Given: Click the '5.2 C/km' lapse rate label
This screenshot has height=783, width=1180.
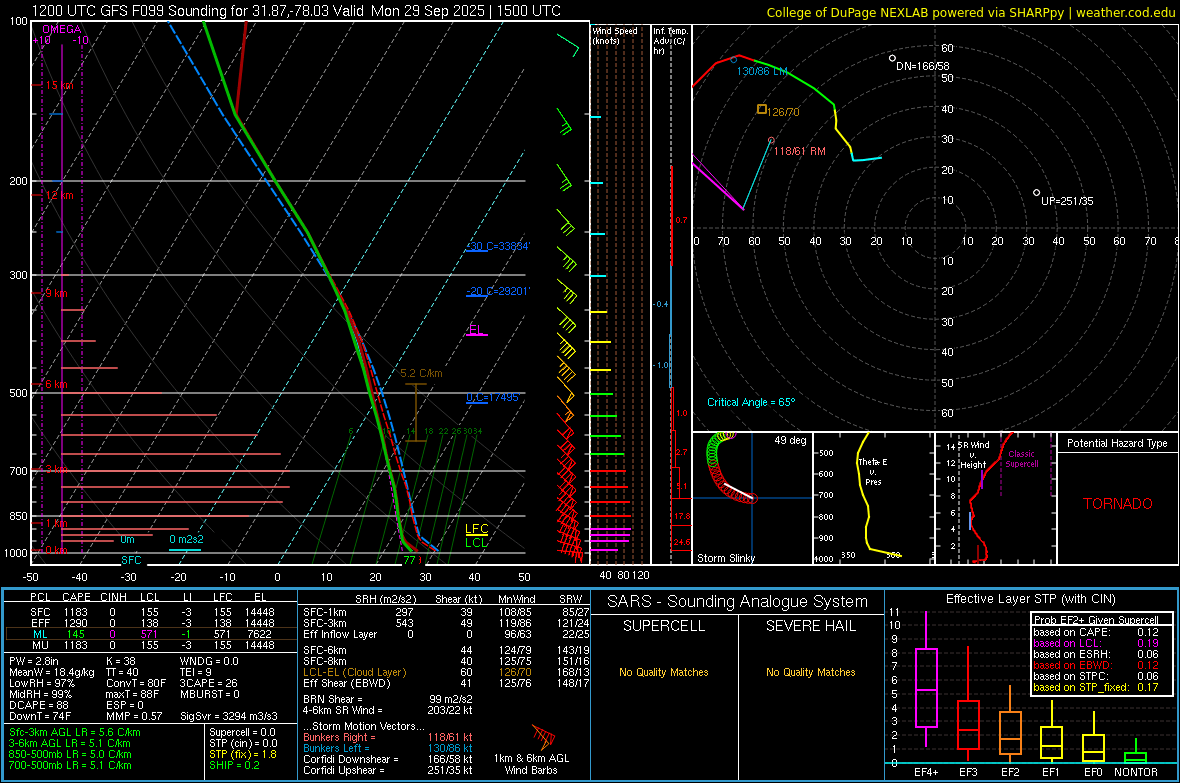Looking at the screenshot, I should 421,373.
